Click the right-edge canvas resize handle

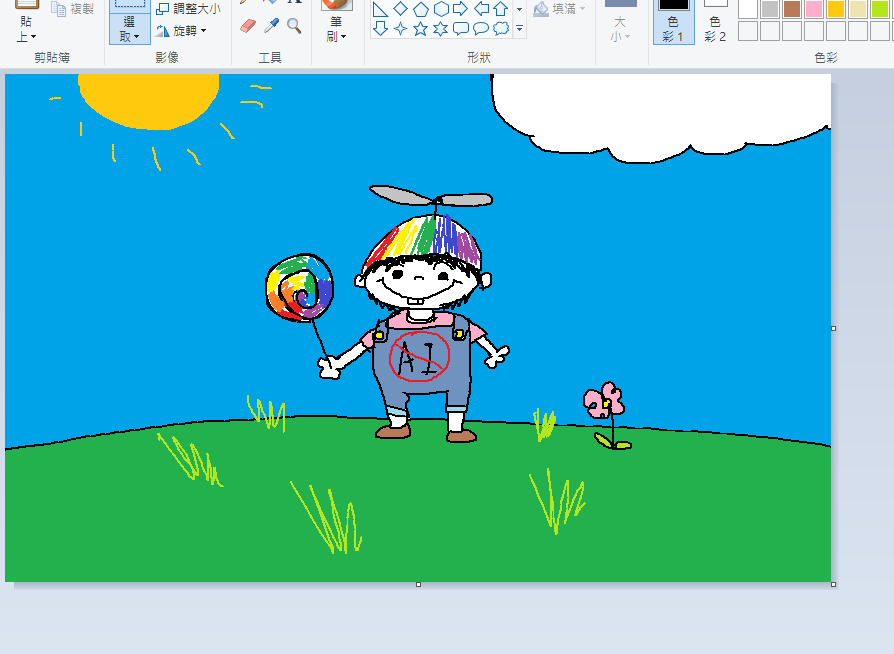pyautogui.click(x=834, y=328)
